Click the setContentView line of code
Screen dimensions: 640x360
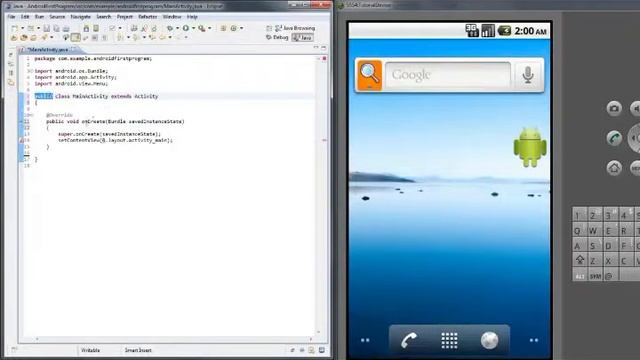pos(116,140)
